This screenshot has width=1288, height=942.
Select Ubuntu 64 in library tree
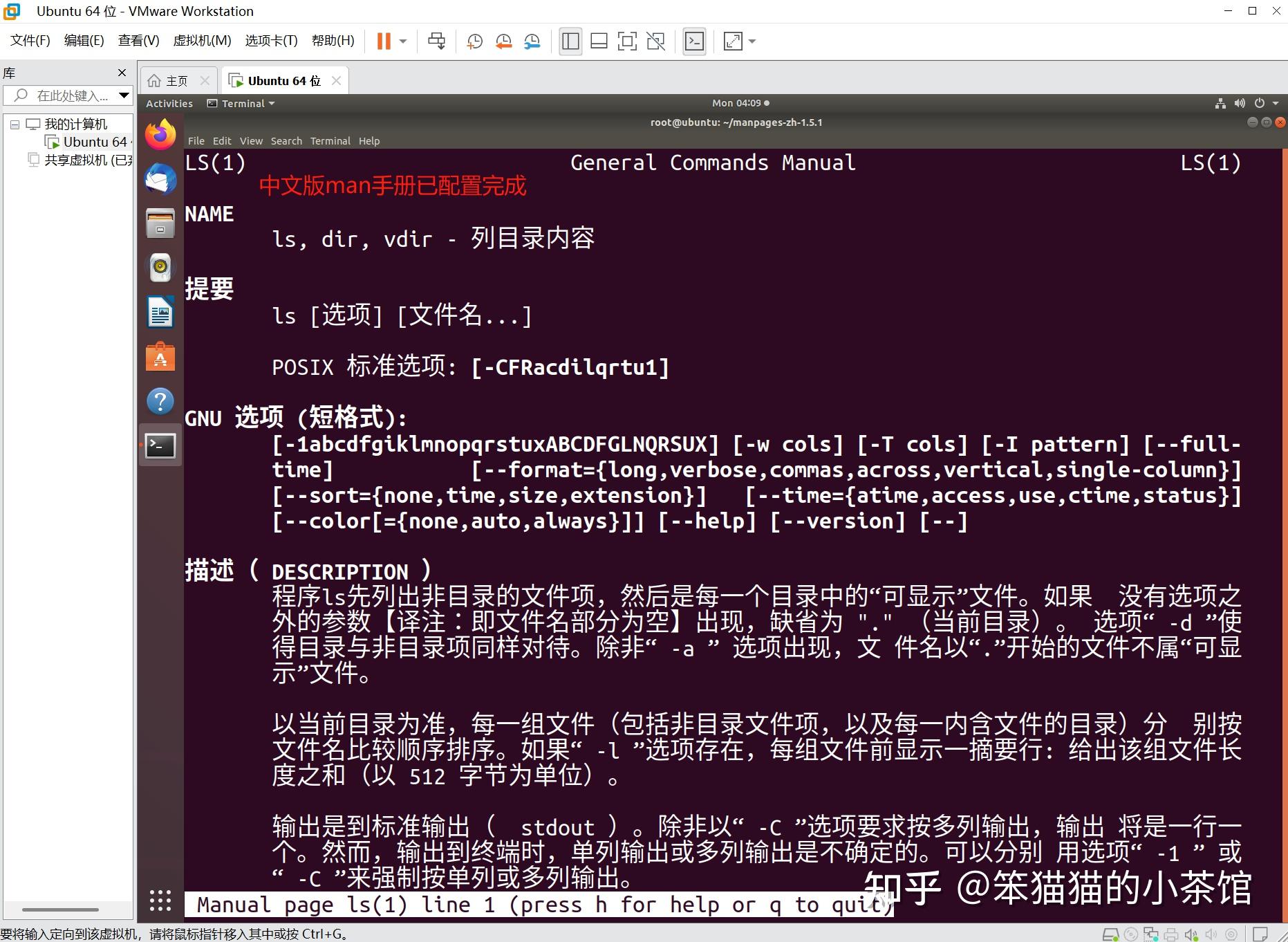88,142
